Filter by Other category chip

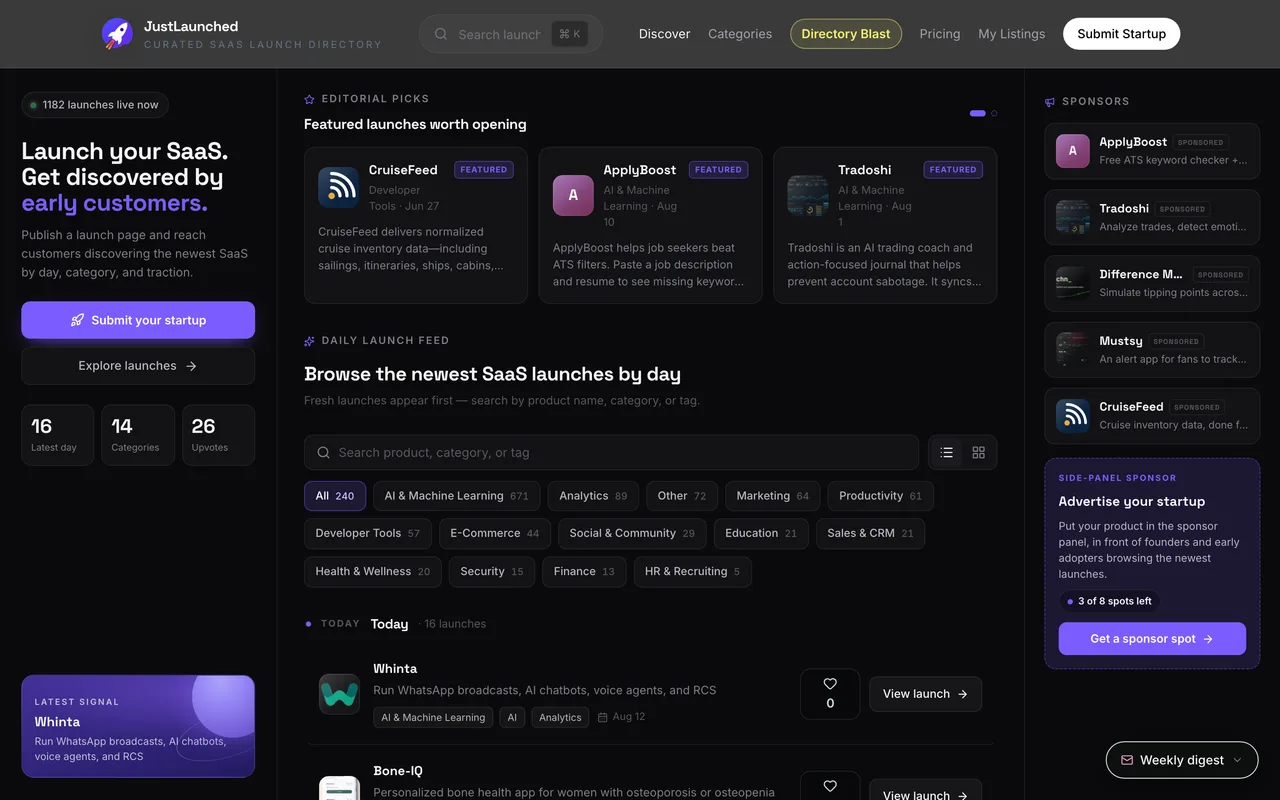[x=682, y=496]
